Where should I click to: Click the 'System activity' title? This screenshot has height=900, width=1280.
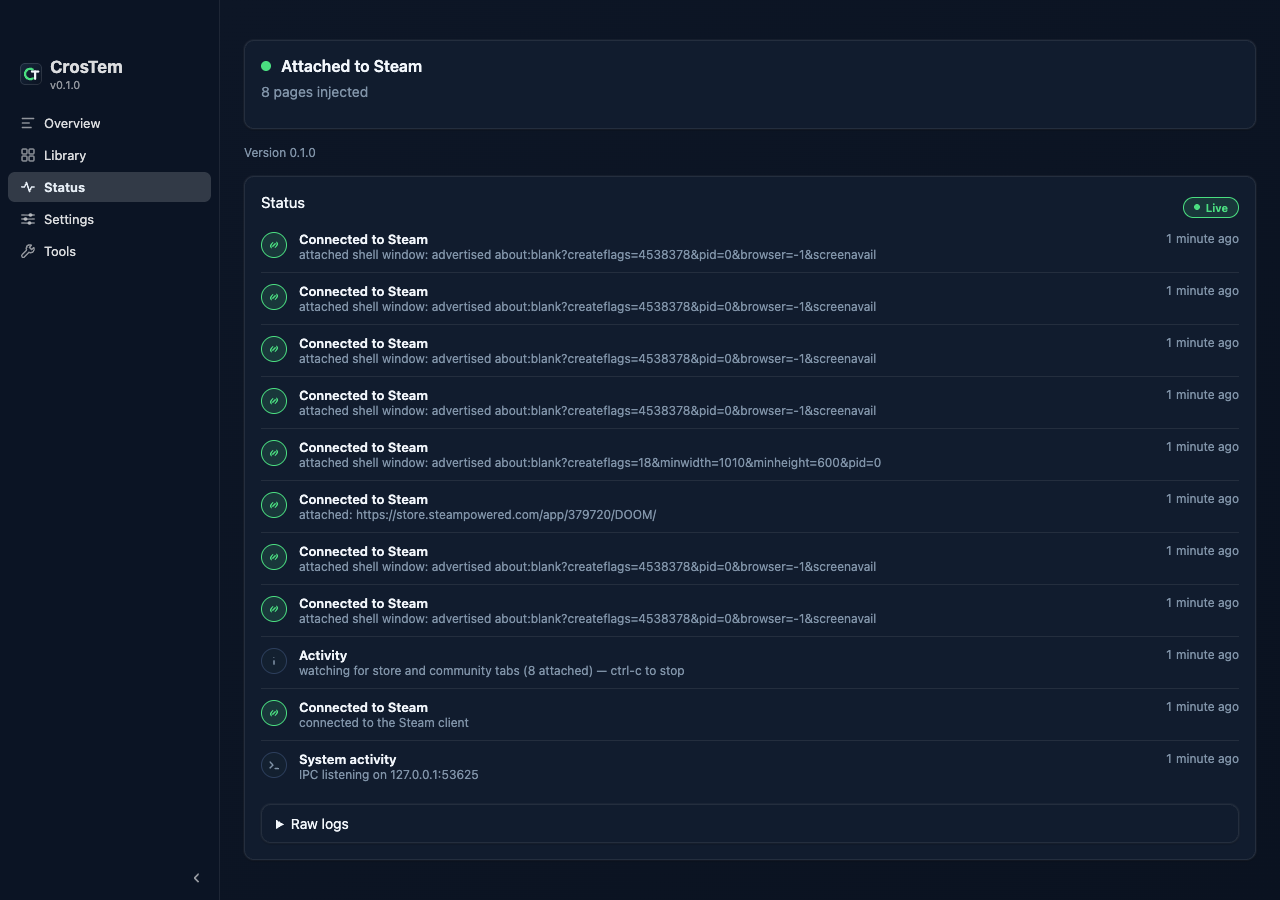point(347,759)
